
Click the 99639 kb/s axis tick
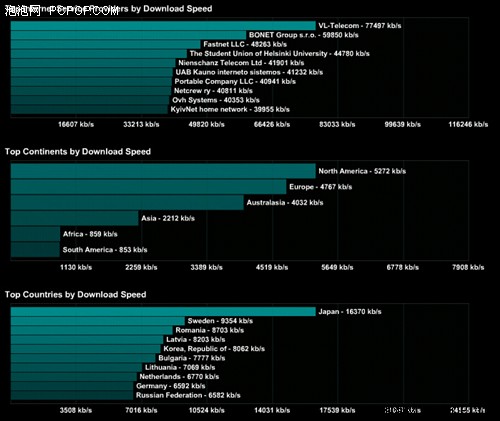tap(403, 124)
